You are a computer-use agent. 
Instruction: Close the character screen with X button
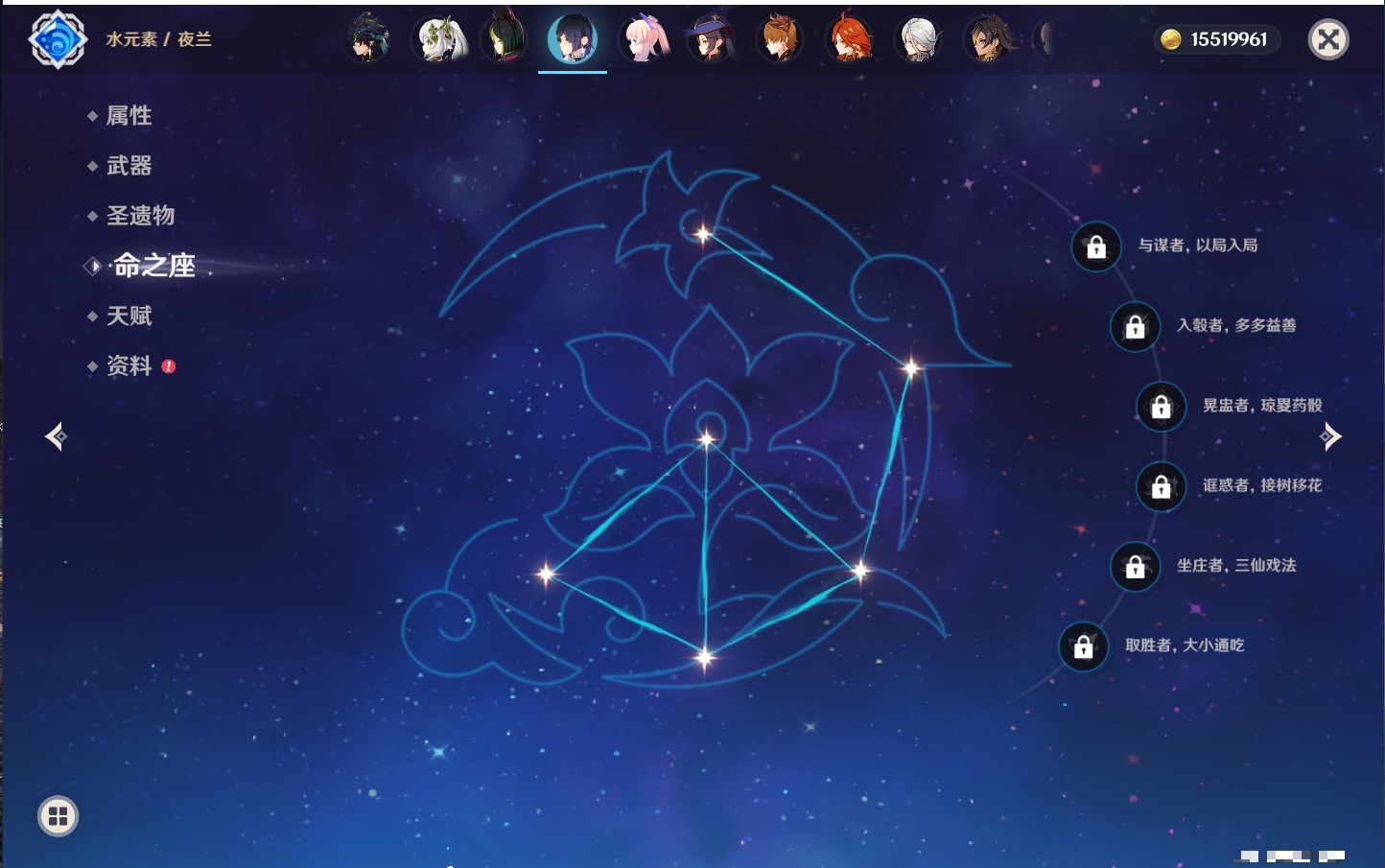1329,39
